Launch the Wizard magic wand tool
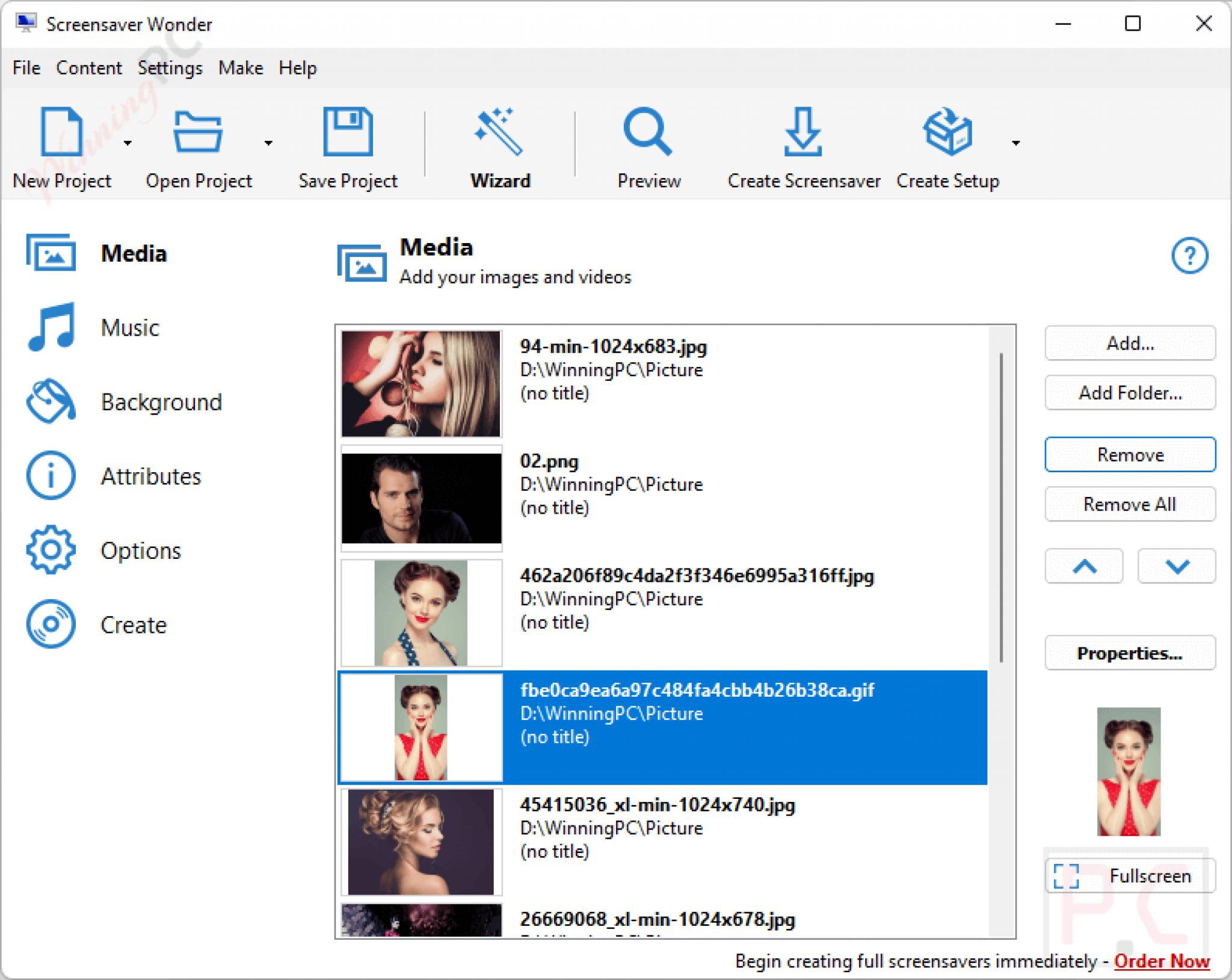1232x980 pixels. (499, 131)
